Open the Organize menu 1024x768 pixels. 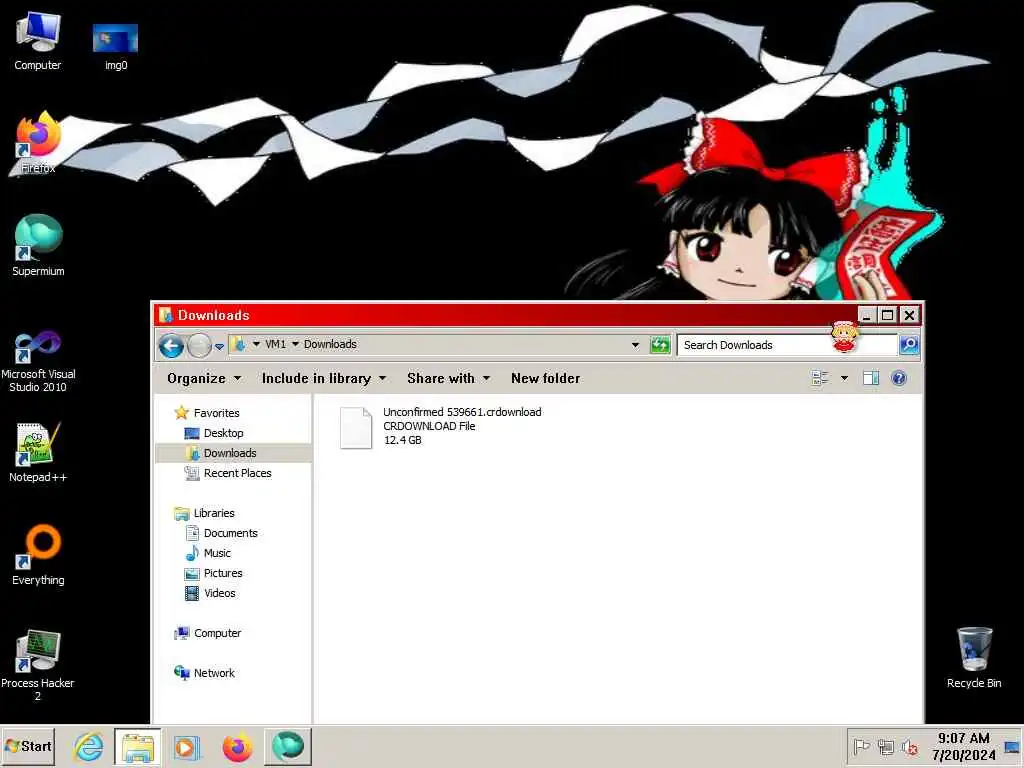204,378
